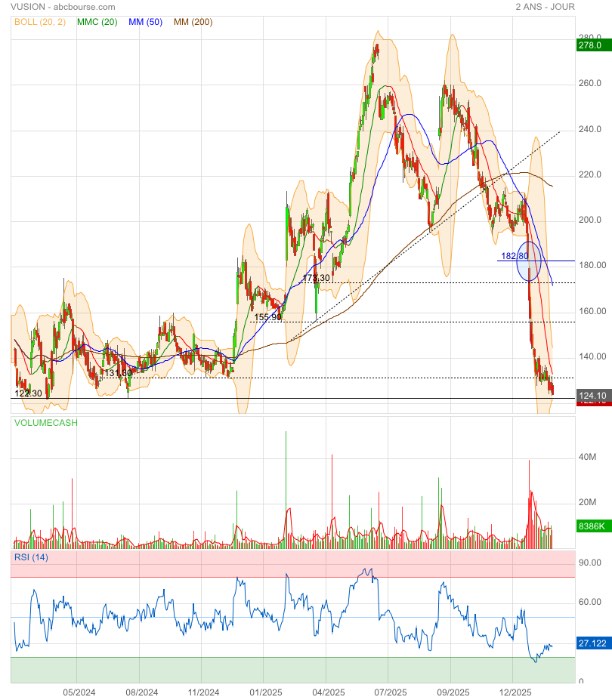
Task: Click the 01/2025 date axis label
Action: coord(266,692)
